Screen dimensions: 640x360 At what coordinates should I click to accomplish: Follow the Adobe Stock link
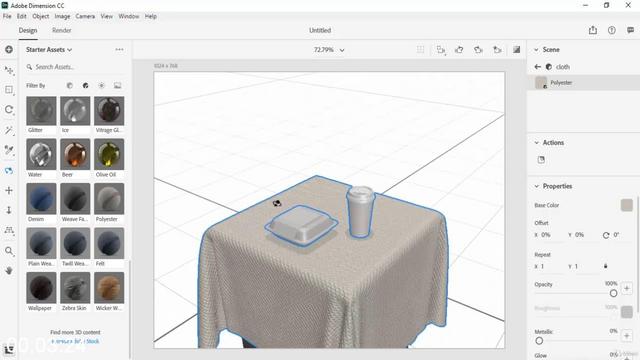[x=75, y=341]
